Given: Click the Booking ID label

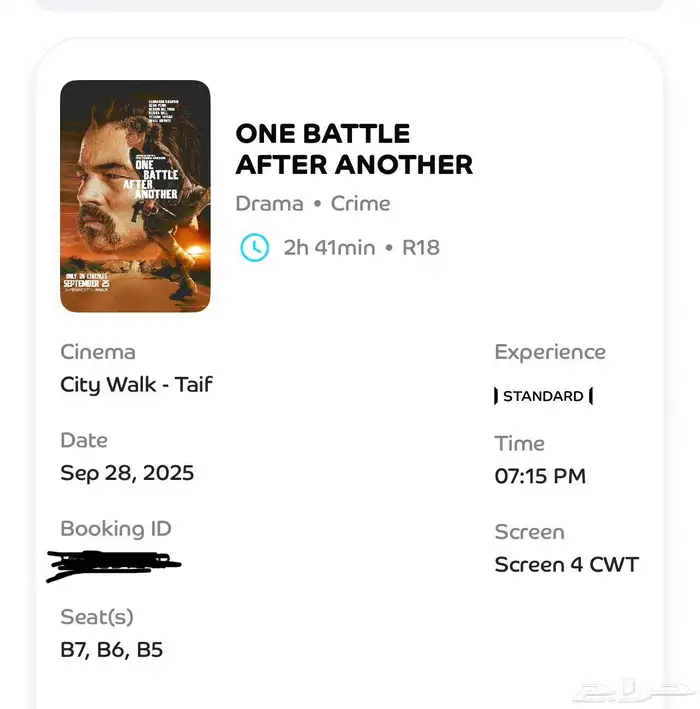Looking at the screenshot, I should point(116,529).
